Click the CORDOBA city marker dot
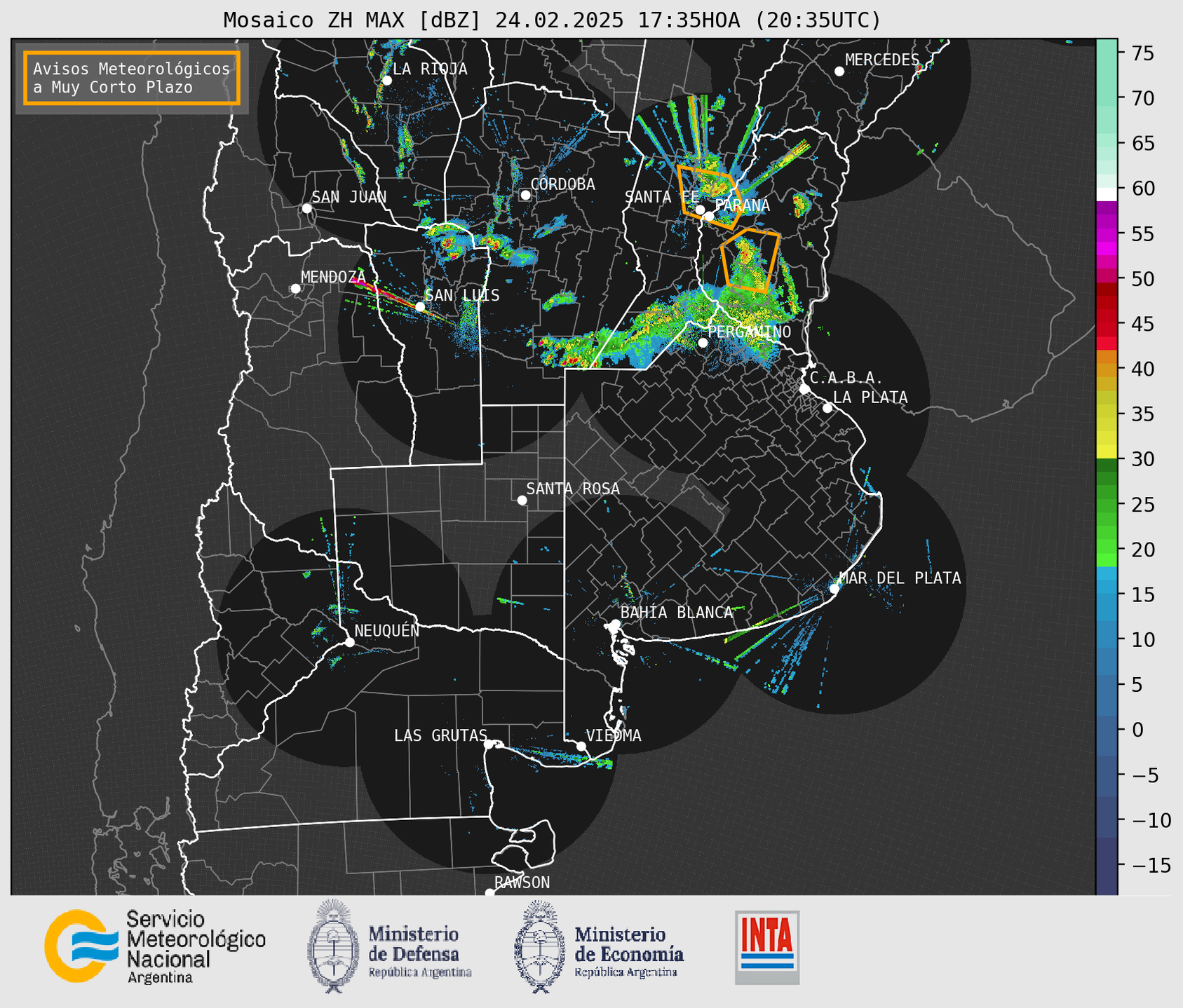This screenshot has height=1008, width=1183. click(x=525, y=195)
